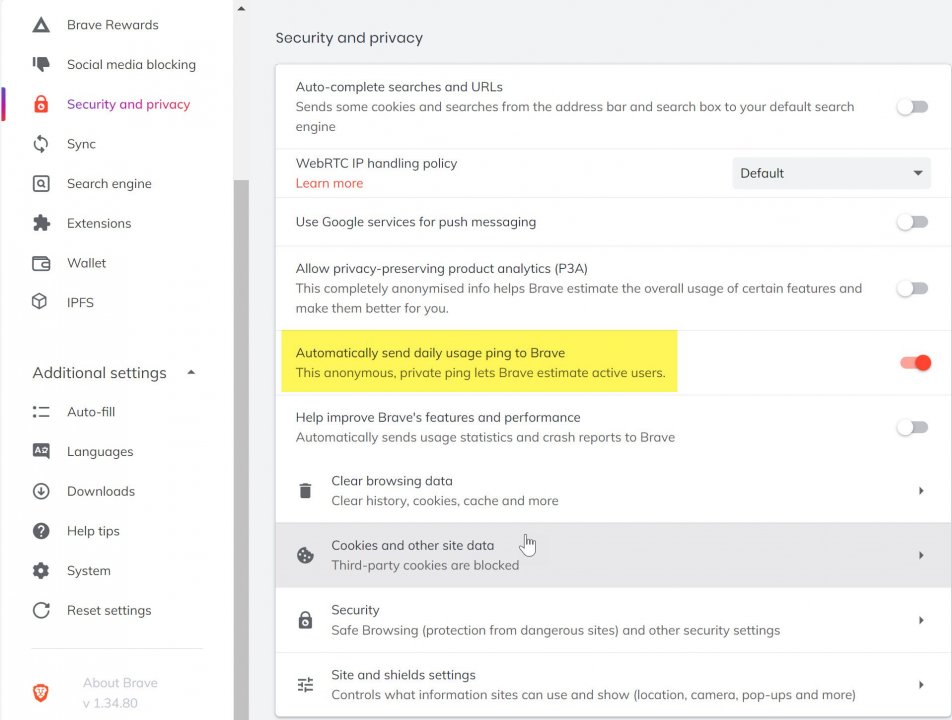This screenshot has height=720, width=952.
Task: Click the Sync arrows icon in sidebar
Action: point(41,144)
